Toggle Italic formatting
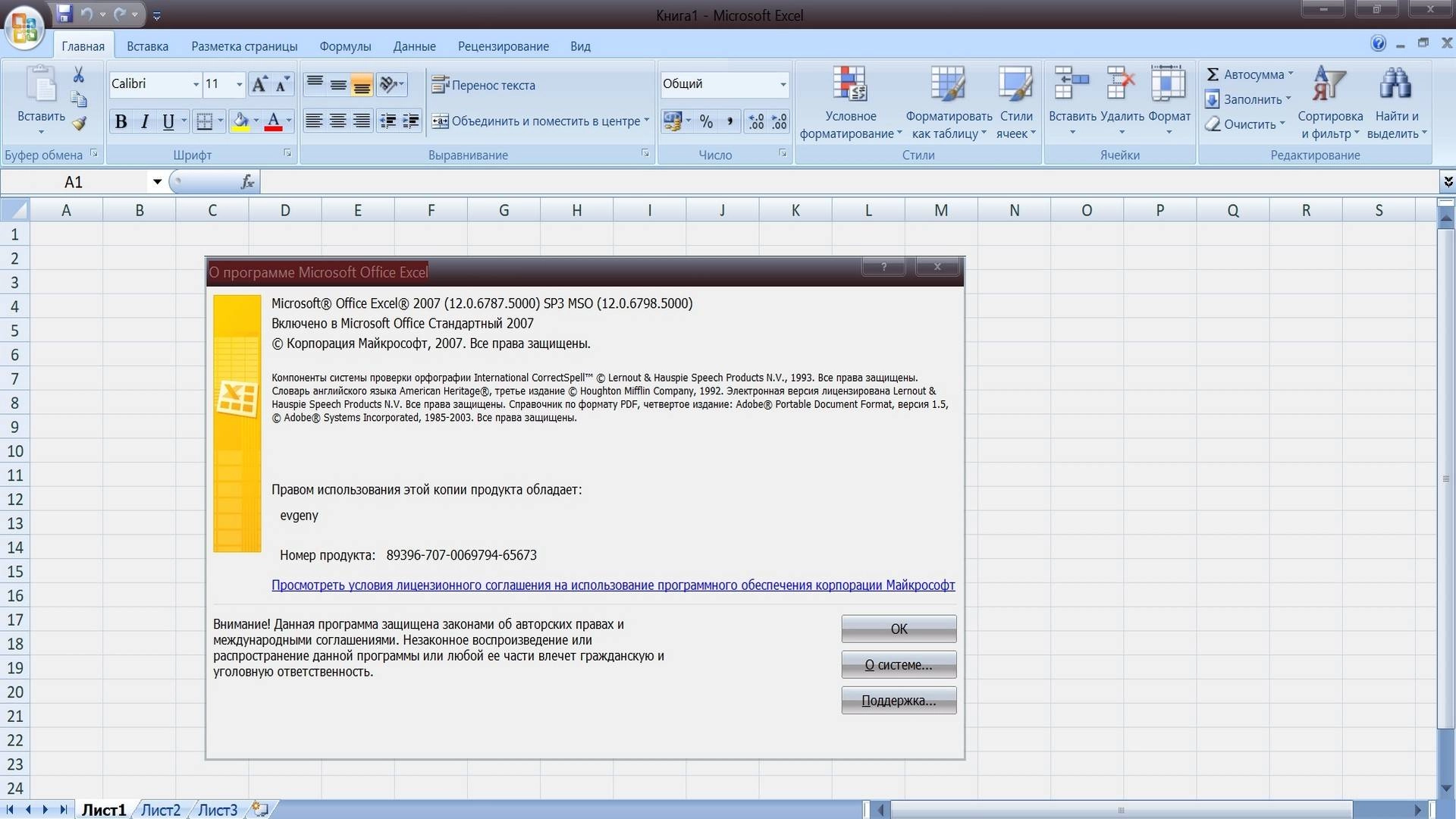1456x819 pixels. pyautogui.click(x=144, y=121)
